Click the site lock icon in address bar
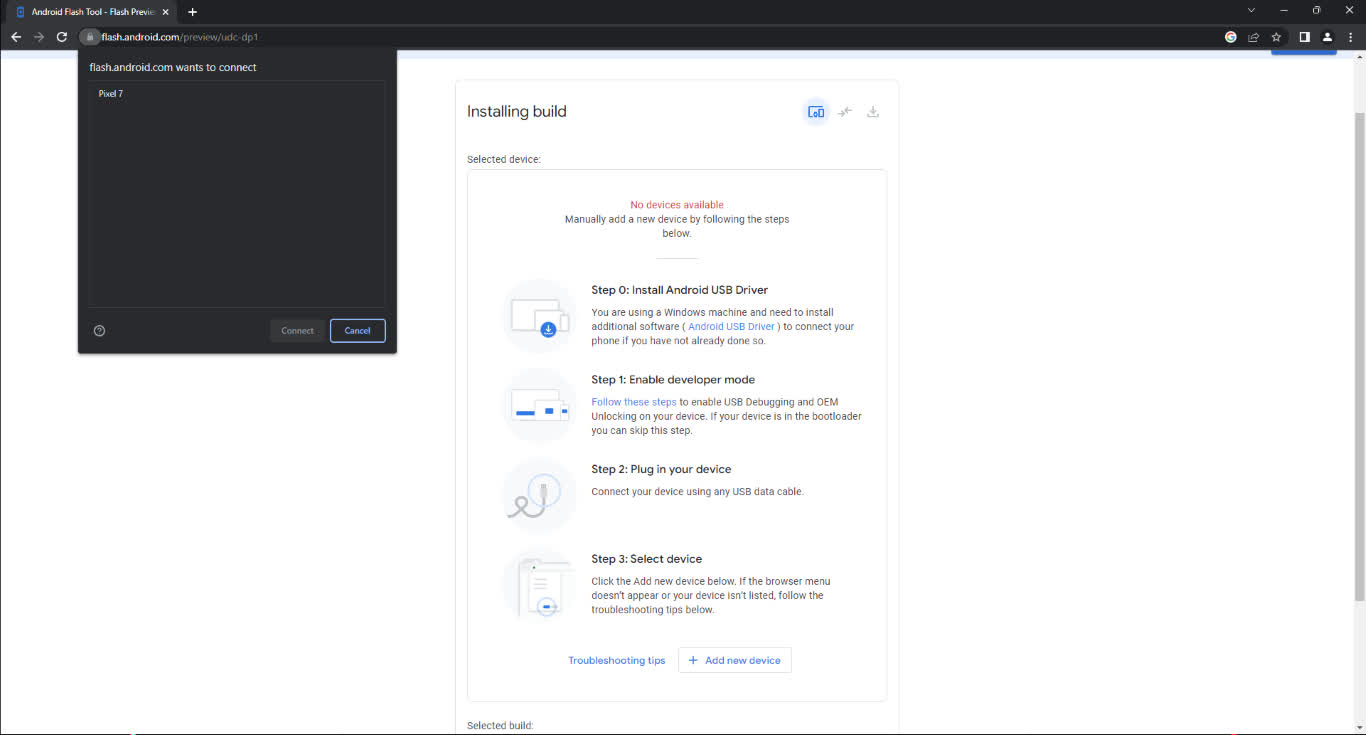1366x735 pixels. coord(90,37)
